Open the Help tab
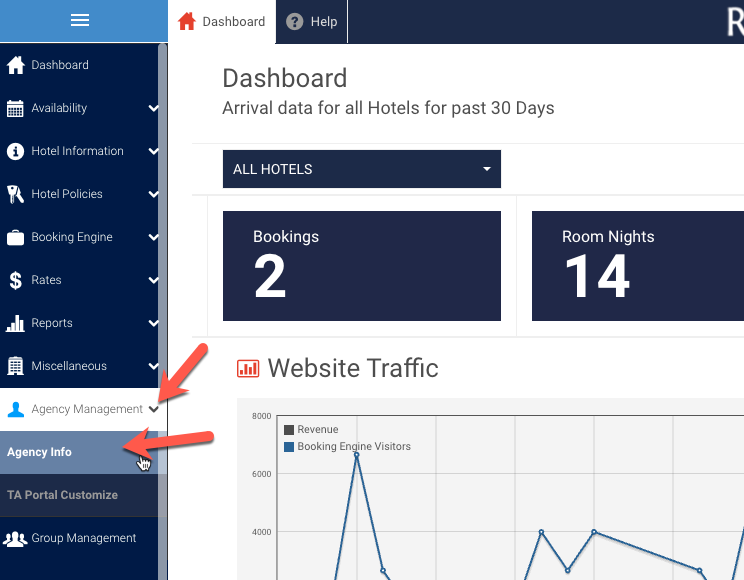This screenshot has height=580, width=744. coord(312,21)
